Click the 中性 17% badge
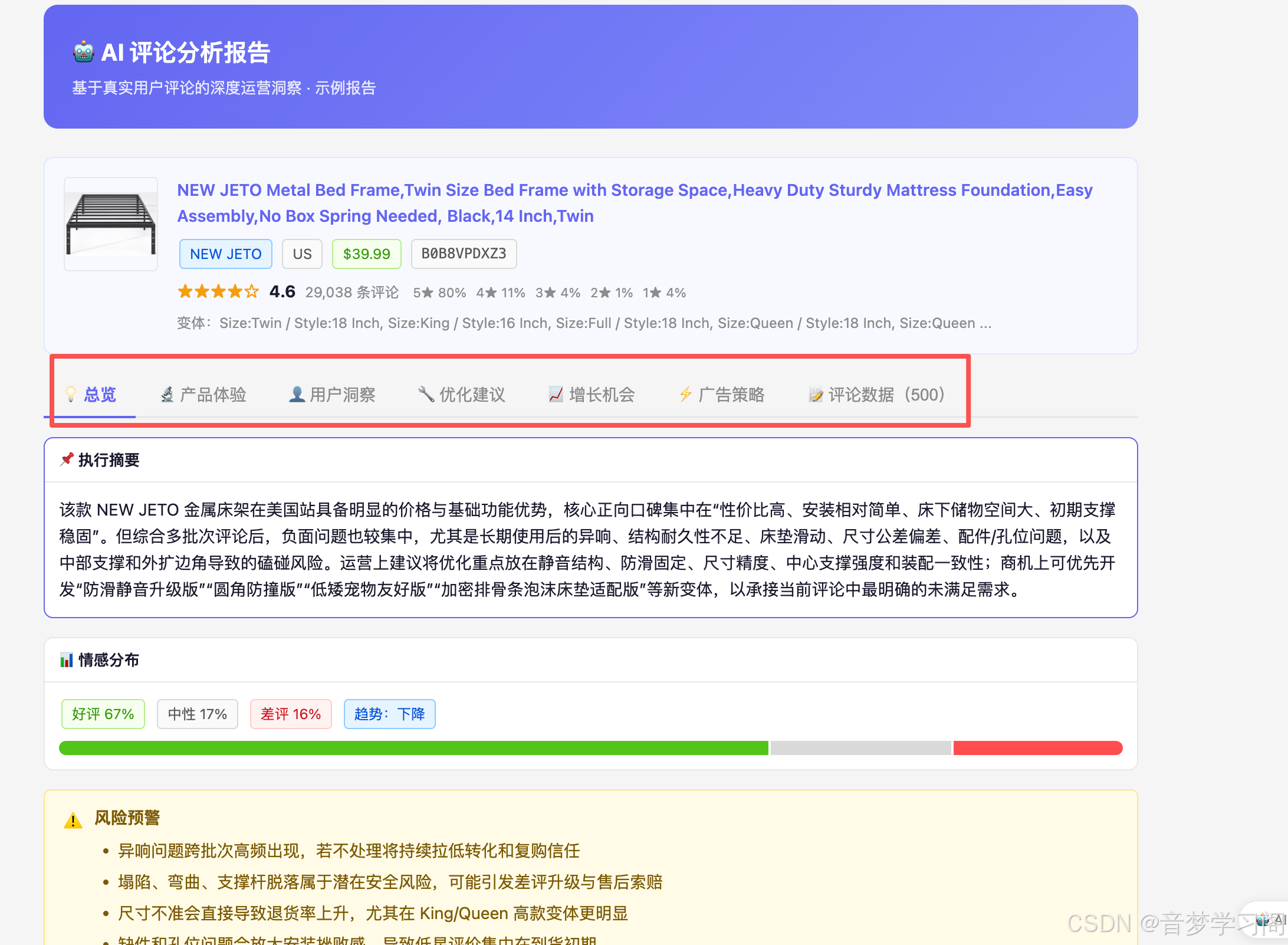 tap(198, 714)
